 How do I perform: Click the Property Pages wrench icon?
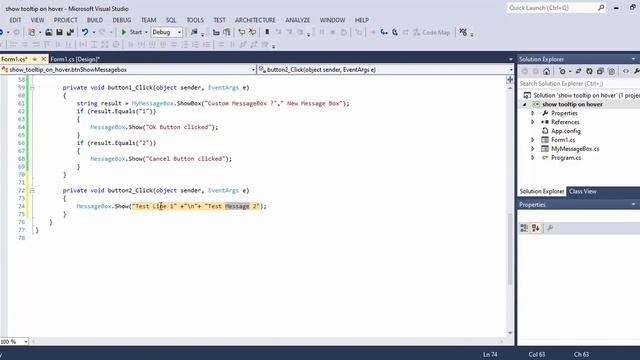click(550, 228)
